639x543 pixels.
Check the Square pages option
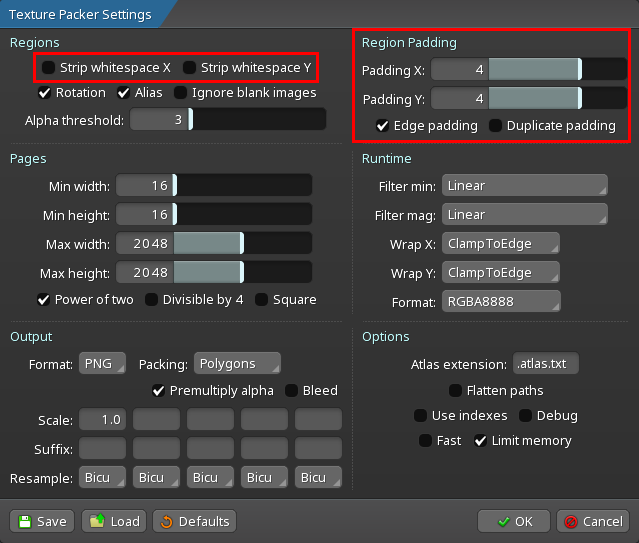point(262,299)
